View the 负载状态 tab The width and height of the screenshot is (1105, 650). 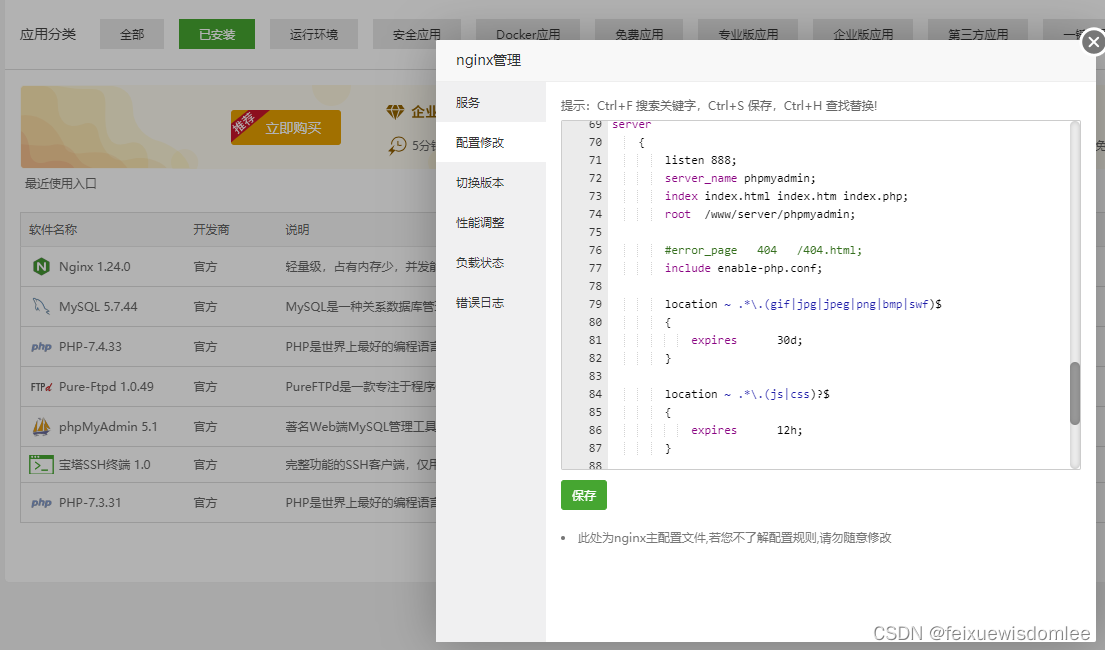(490, 262)
